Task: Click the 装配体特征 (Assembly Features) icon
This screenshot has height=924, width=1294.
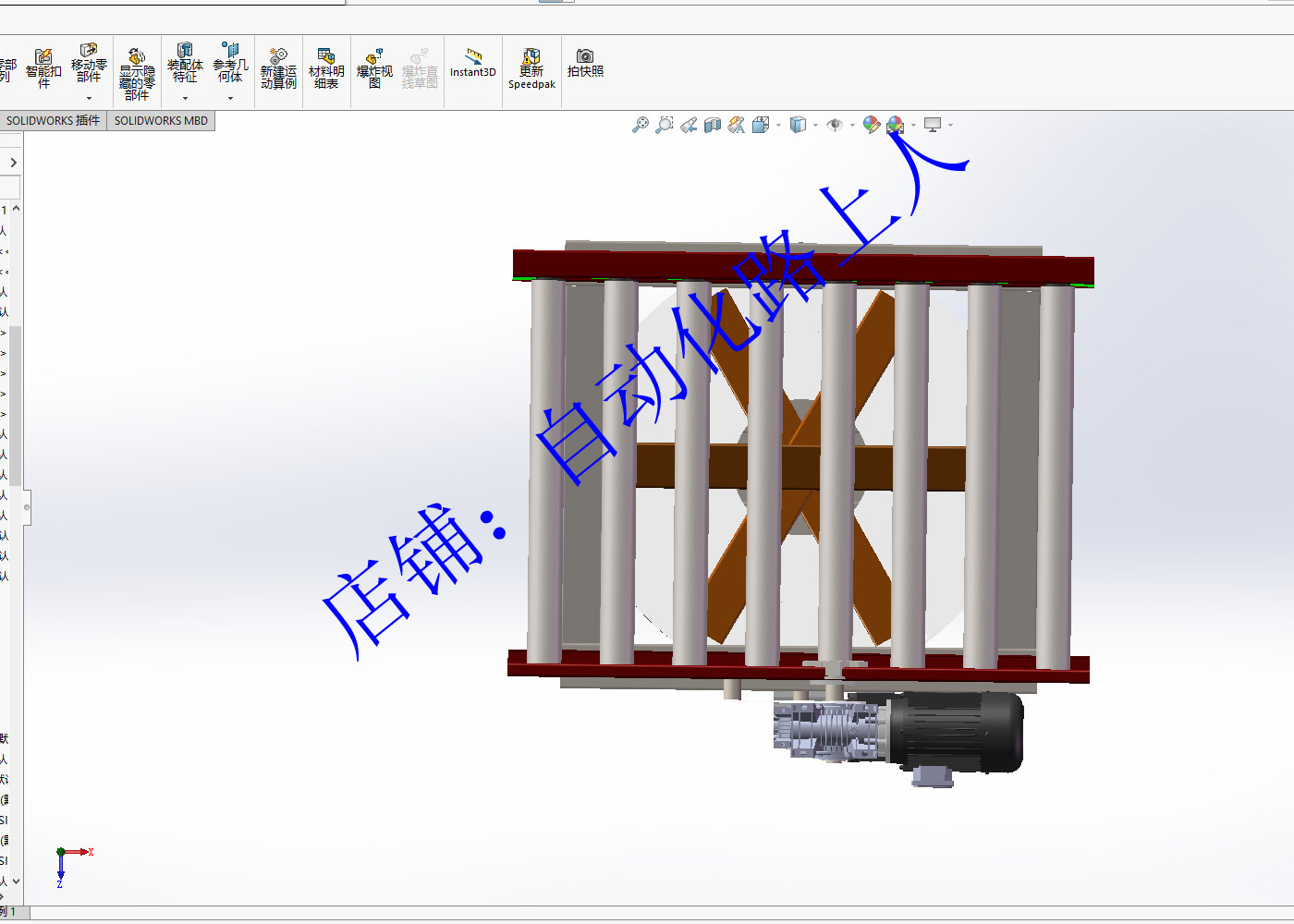Action: click(x=185, y=65)
